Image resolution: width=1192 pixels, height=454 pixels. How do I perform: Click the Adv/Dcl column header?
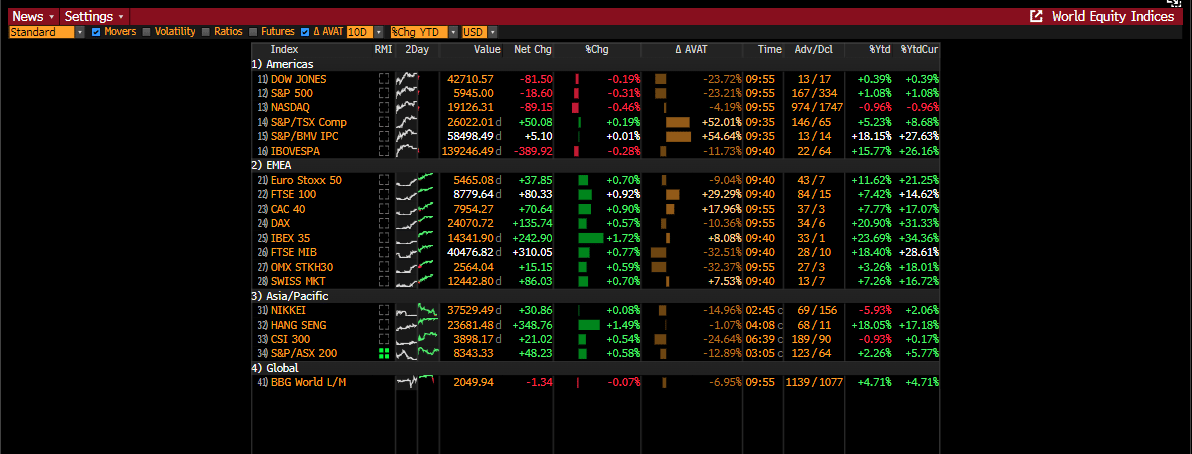pyautogui.click(x=813, y=49)
